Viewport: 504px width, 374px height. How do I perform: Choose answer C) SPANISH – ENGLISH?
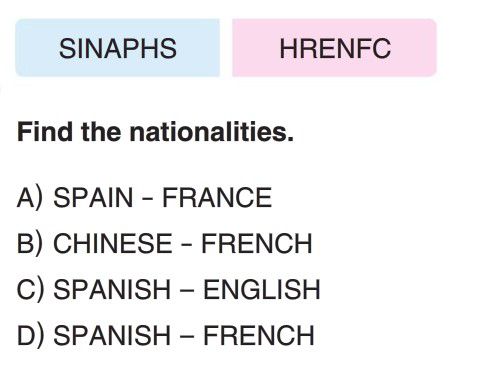click(x=168, y=290)
